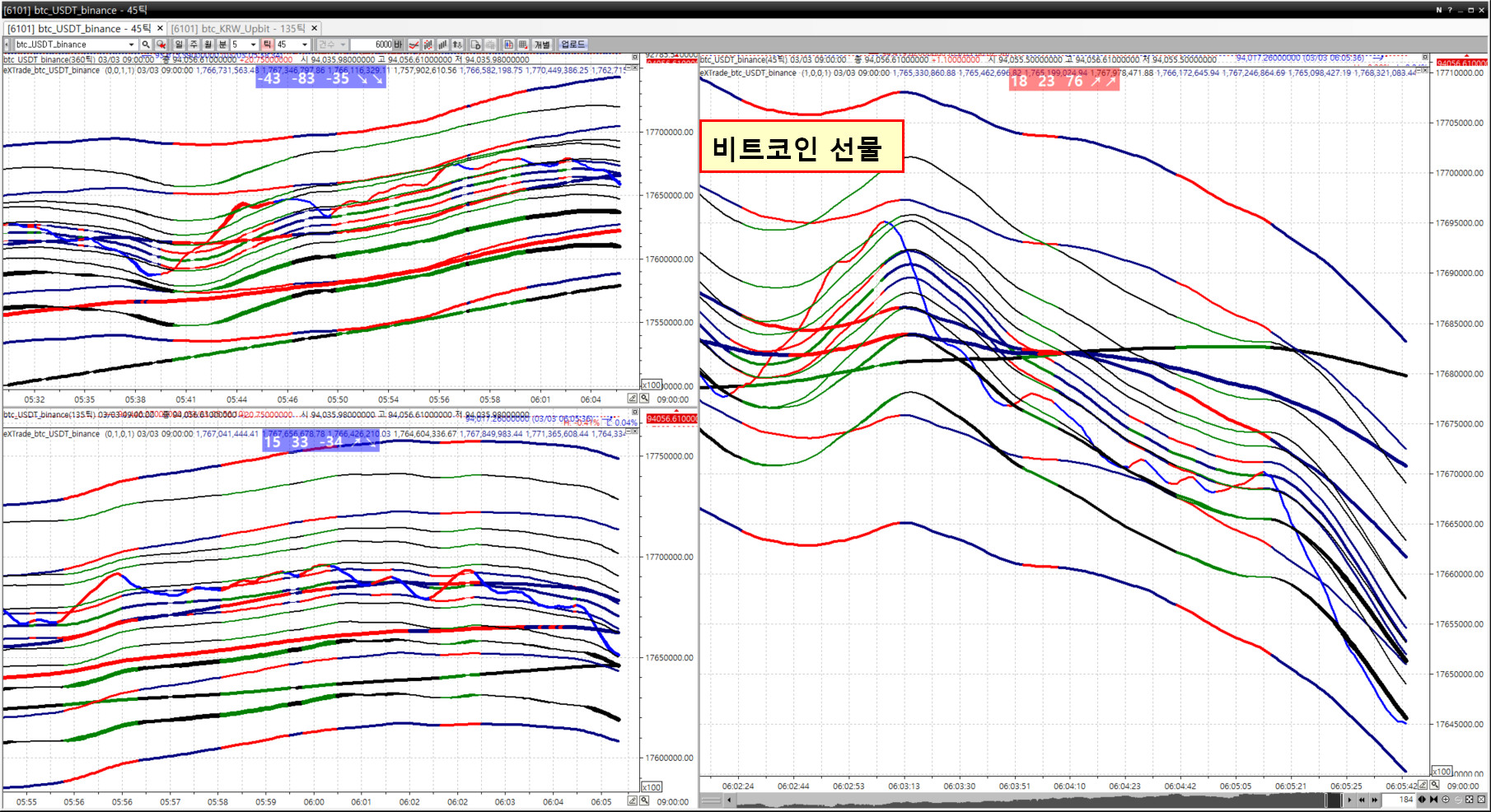Click the fit-to-screen arrows icon
The width and height of the screenshot is (1491, 812).
(1469, 800)
